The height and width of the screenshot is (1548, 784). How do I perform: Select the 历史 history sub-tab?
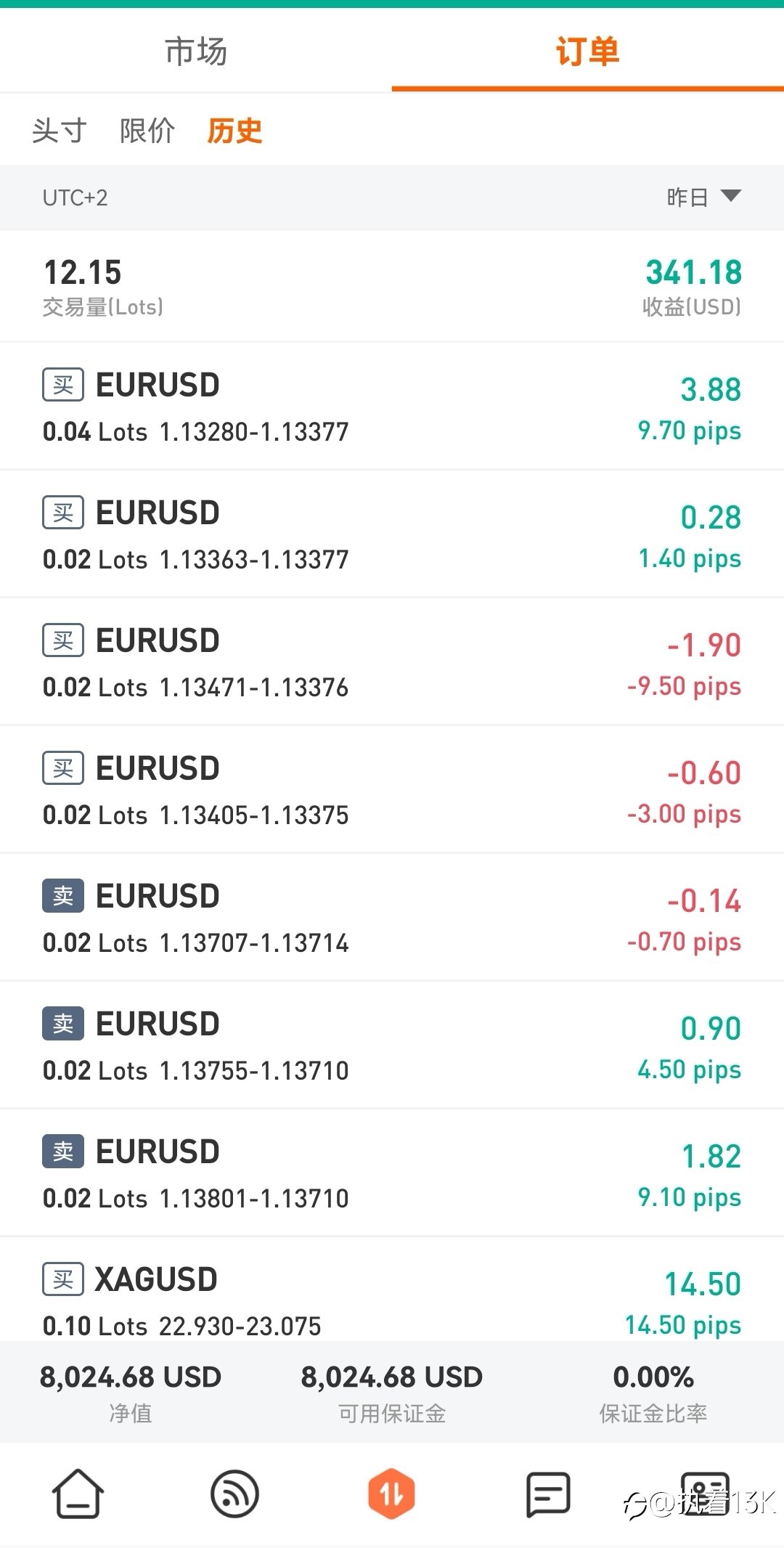234,131
